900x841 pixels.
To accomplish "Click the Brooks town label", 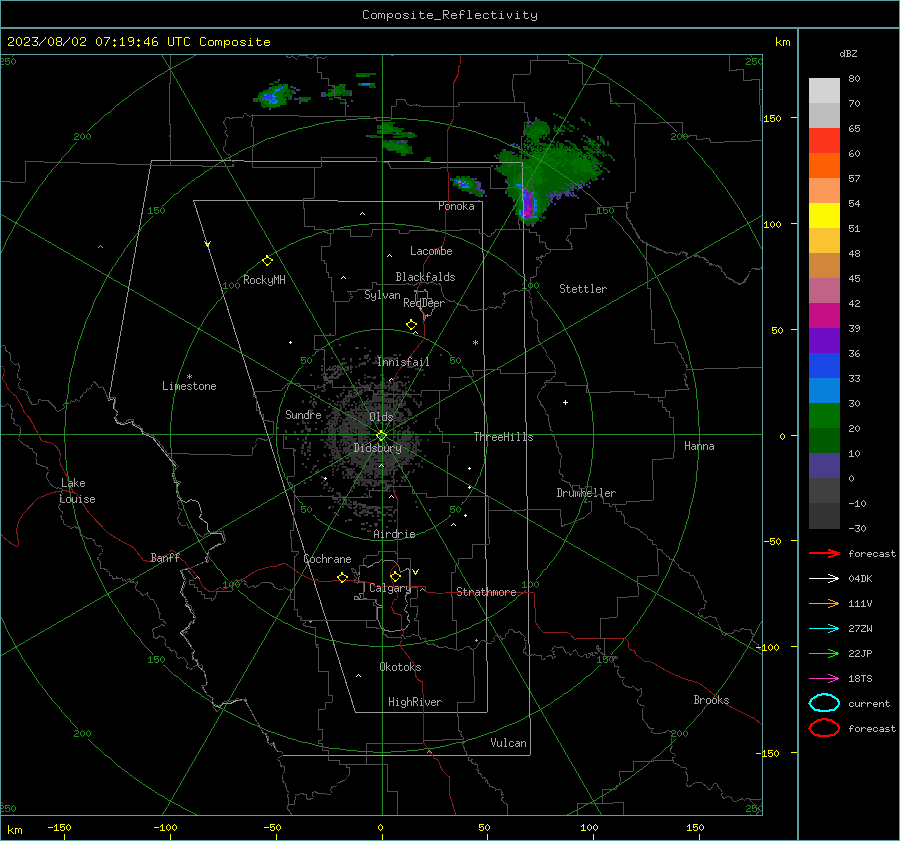I will click(711, 700).
